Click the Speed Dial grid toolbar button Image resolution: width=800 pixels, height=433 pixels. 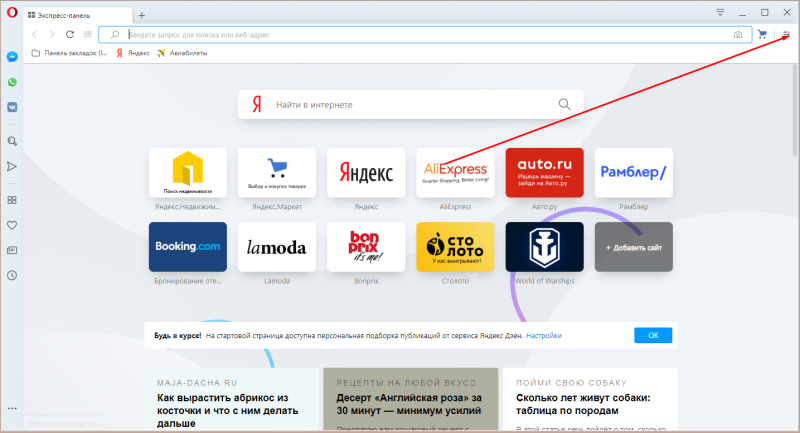[x=88, y=35]
